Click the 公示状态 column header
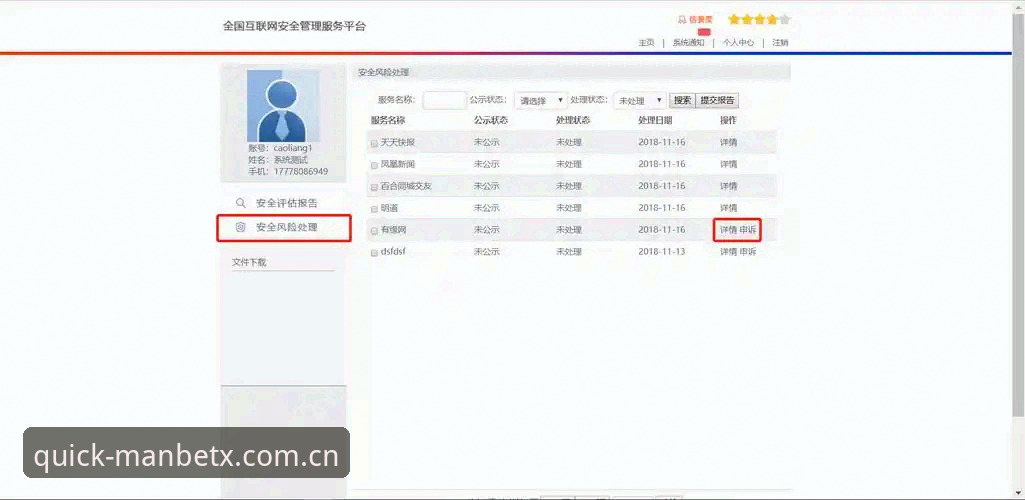 [x=491, y=121]
